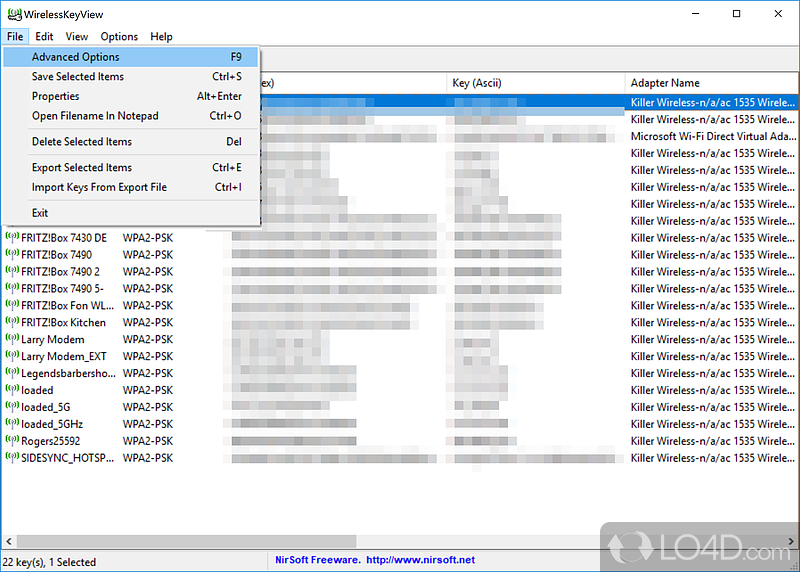800x572 pixels.
Task: Choose Import Keys From Export File
Action: coord(131,187)
